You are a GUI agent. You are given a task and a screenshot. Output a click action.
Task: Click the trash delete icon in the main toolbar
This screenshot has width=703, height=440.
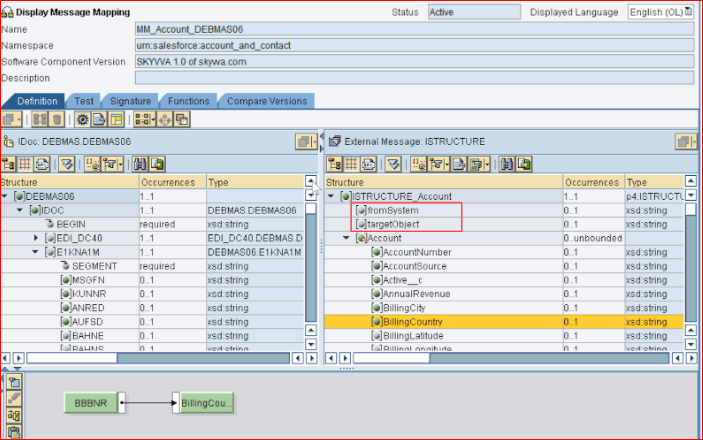point(57,119)
